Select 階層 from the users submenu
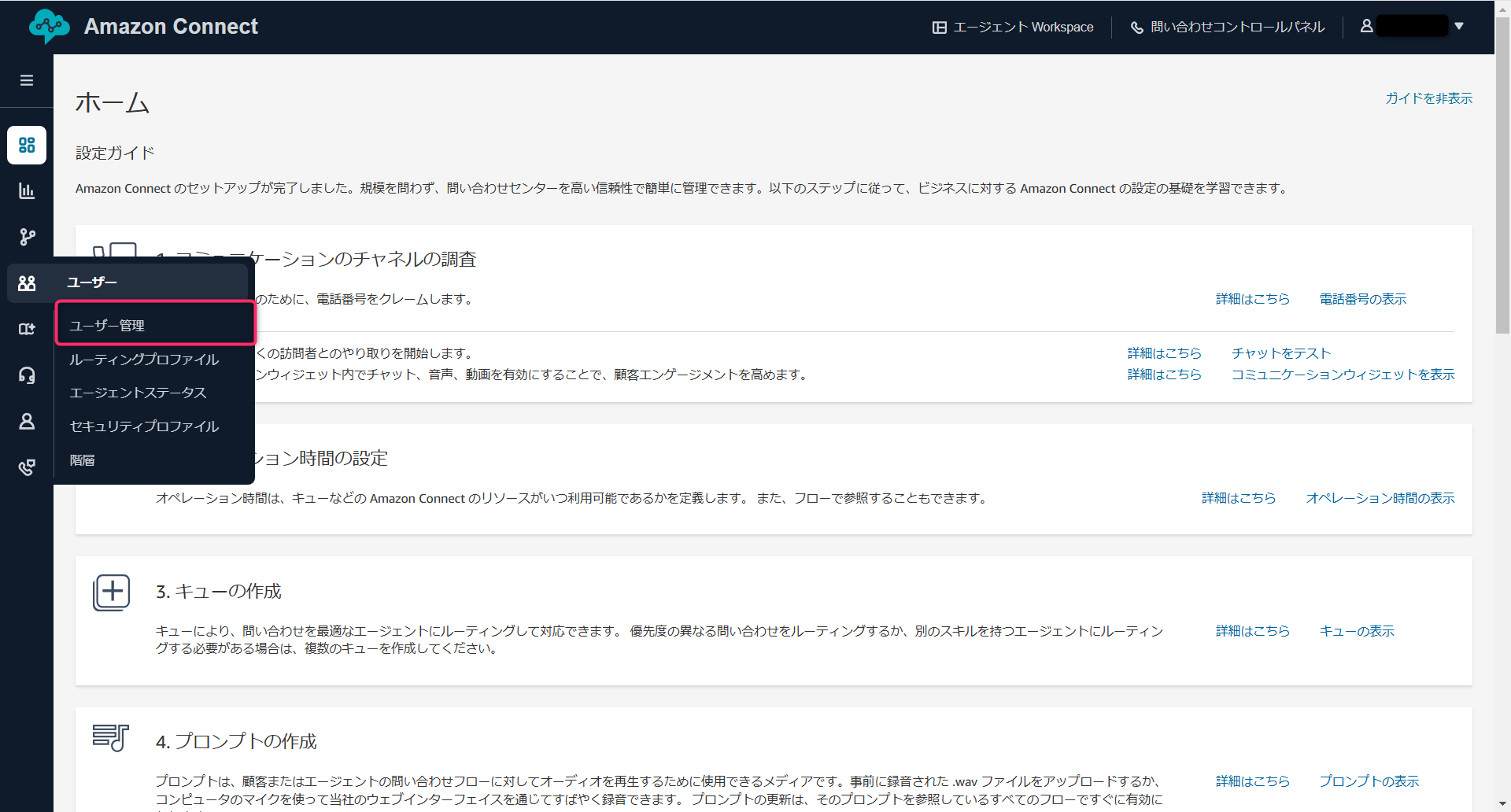 click(x=82, y=460)
